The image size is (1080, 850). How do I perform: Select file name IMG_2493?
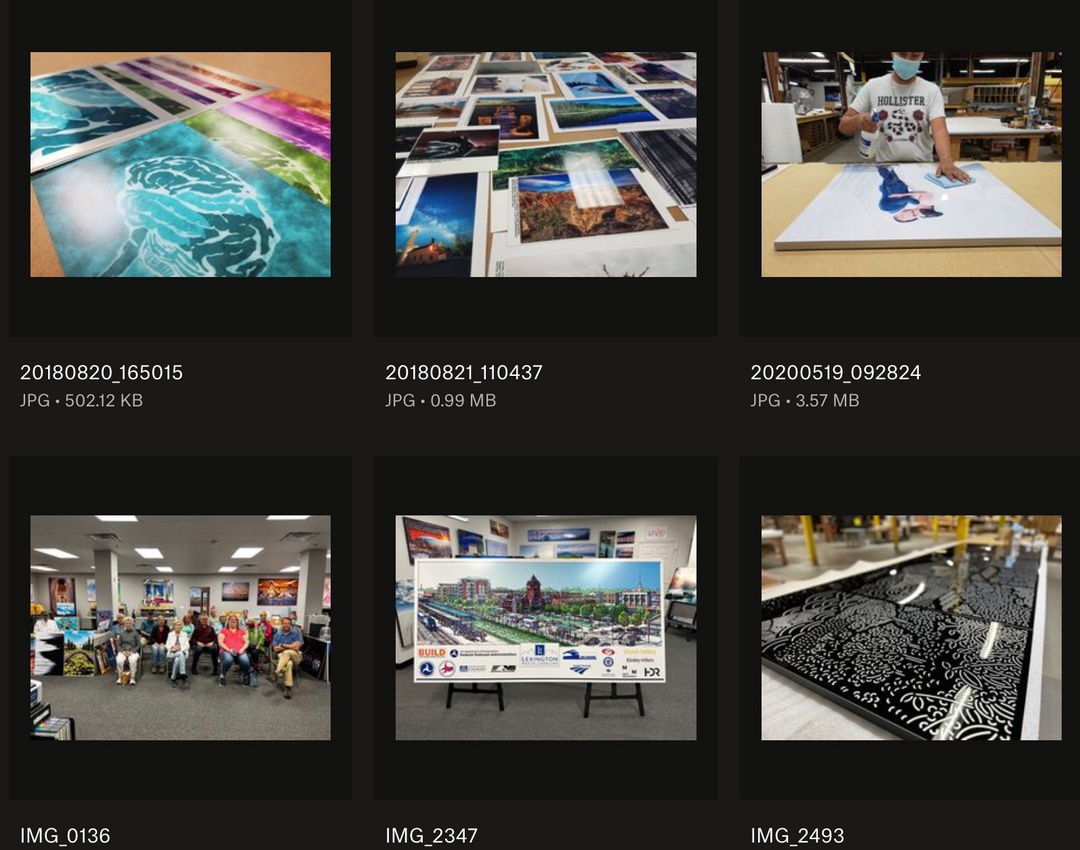(797, 836)
